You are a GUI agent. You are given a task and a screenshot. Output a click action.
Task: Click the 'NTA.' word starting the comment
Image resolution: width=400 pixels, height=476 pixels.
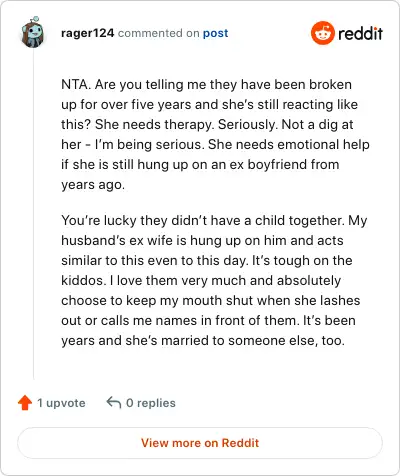pos(76,84)
